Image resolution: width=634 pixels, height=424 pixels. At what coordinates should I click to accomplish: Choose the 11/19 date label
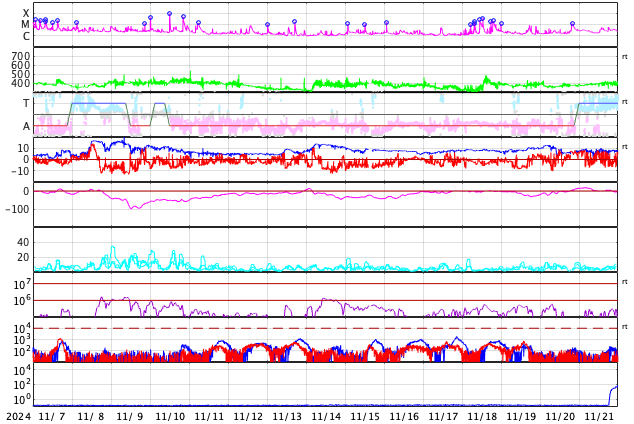pyautogui.click(x=522, y=416)
